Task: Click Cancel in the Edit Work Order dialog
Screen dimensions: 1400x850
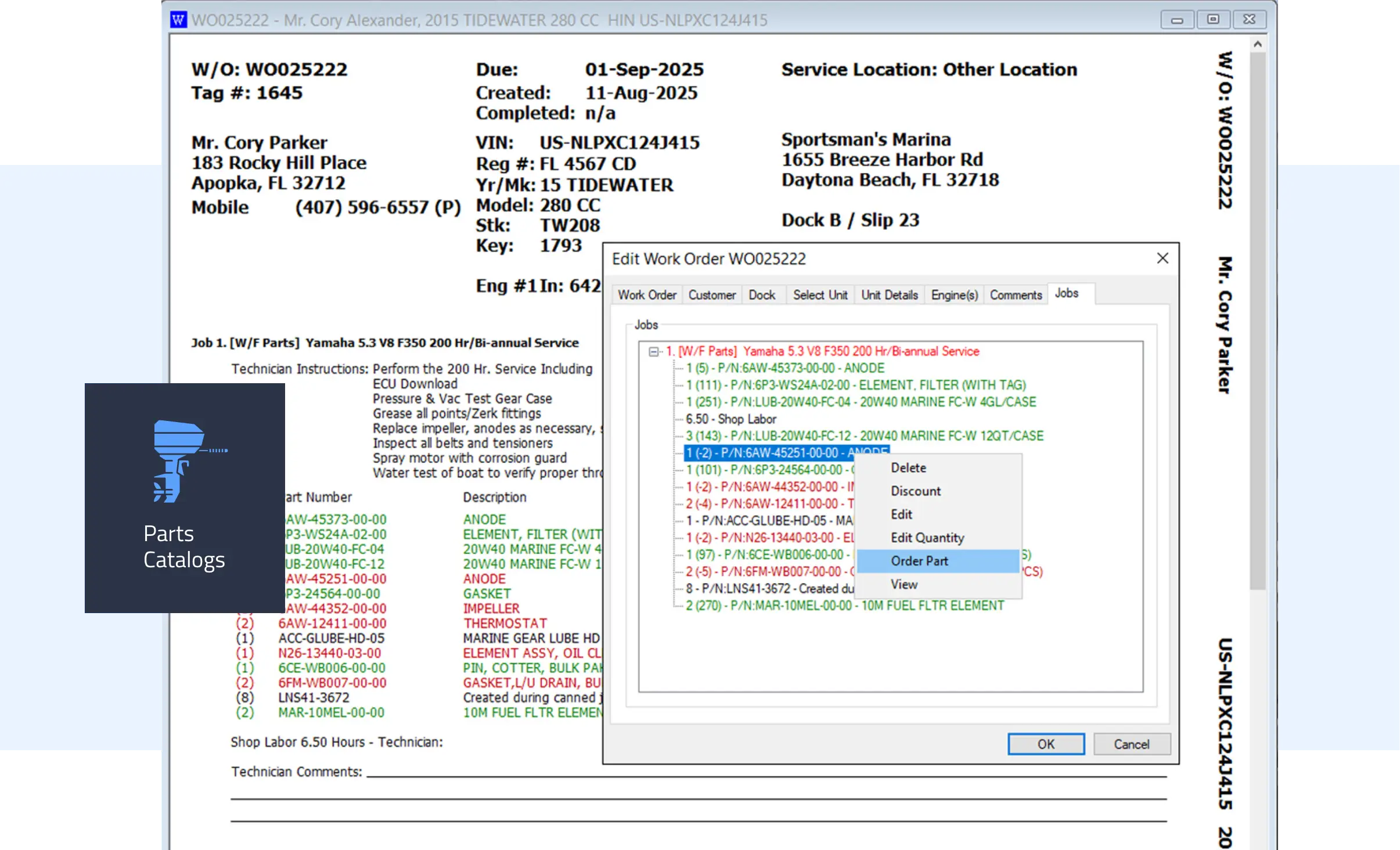Action: point(1131,744)
